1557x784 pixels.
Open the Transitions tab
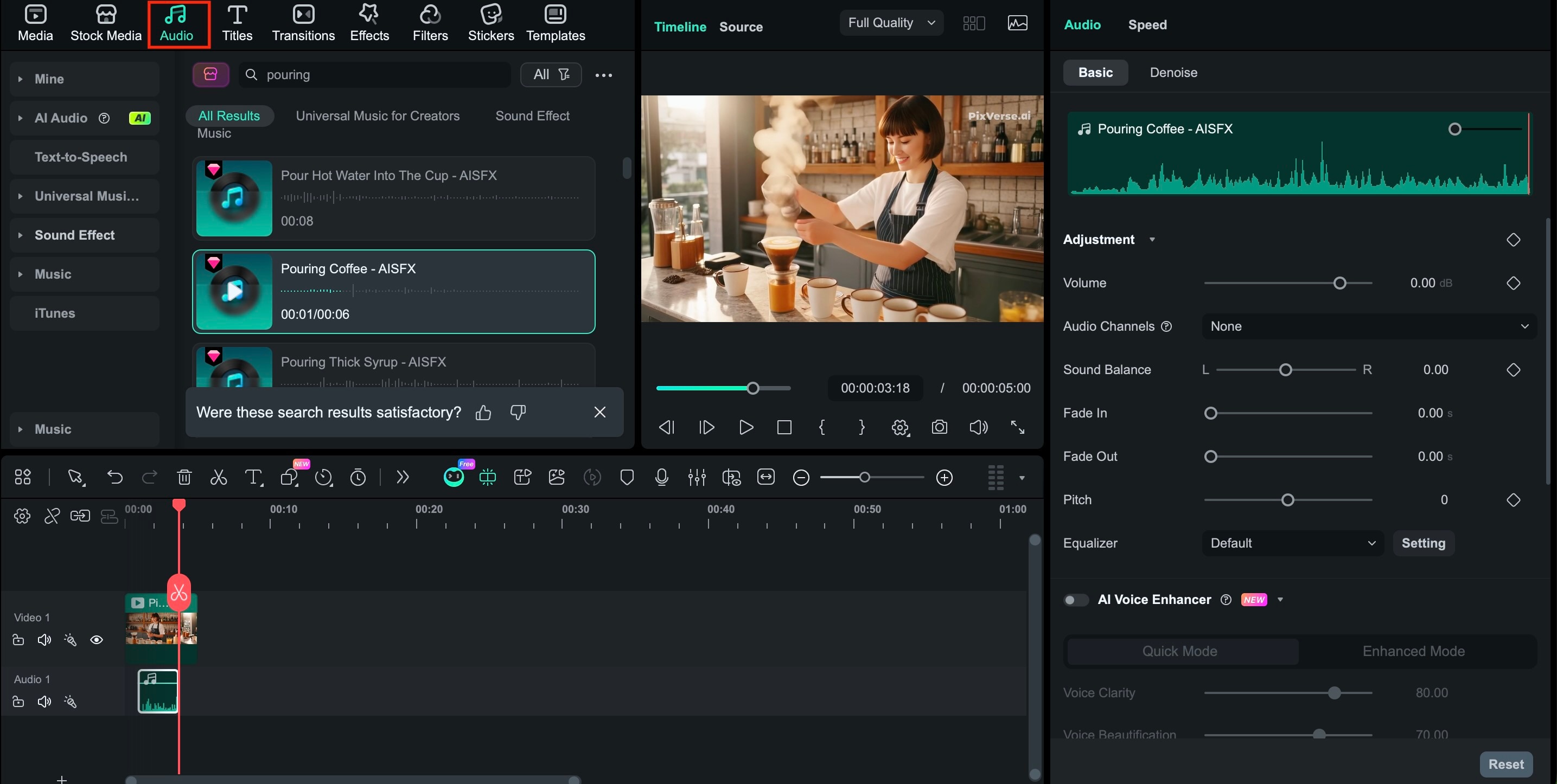[x=303, y=23]
